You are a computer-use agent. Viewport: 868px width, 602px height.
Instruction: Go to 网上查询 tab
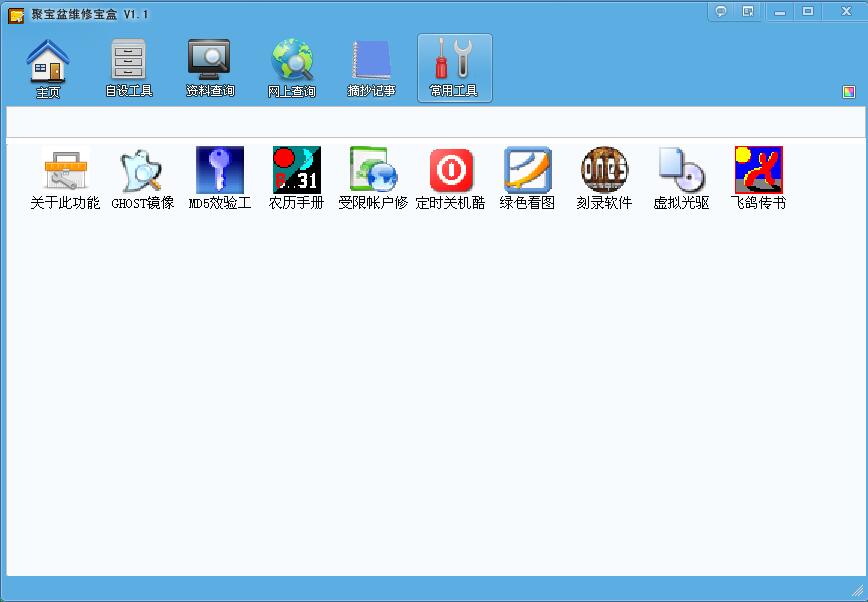pos(292,69)
